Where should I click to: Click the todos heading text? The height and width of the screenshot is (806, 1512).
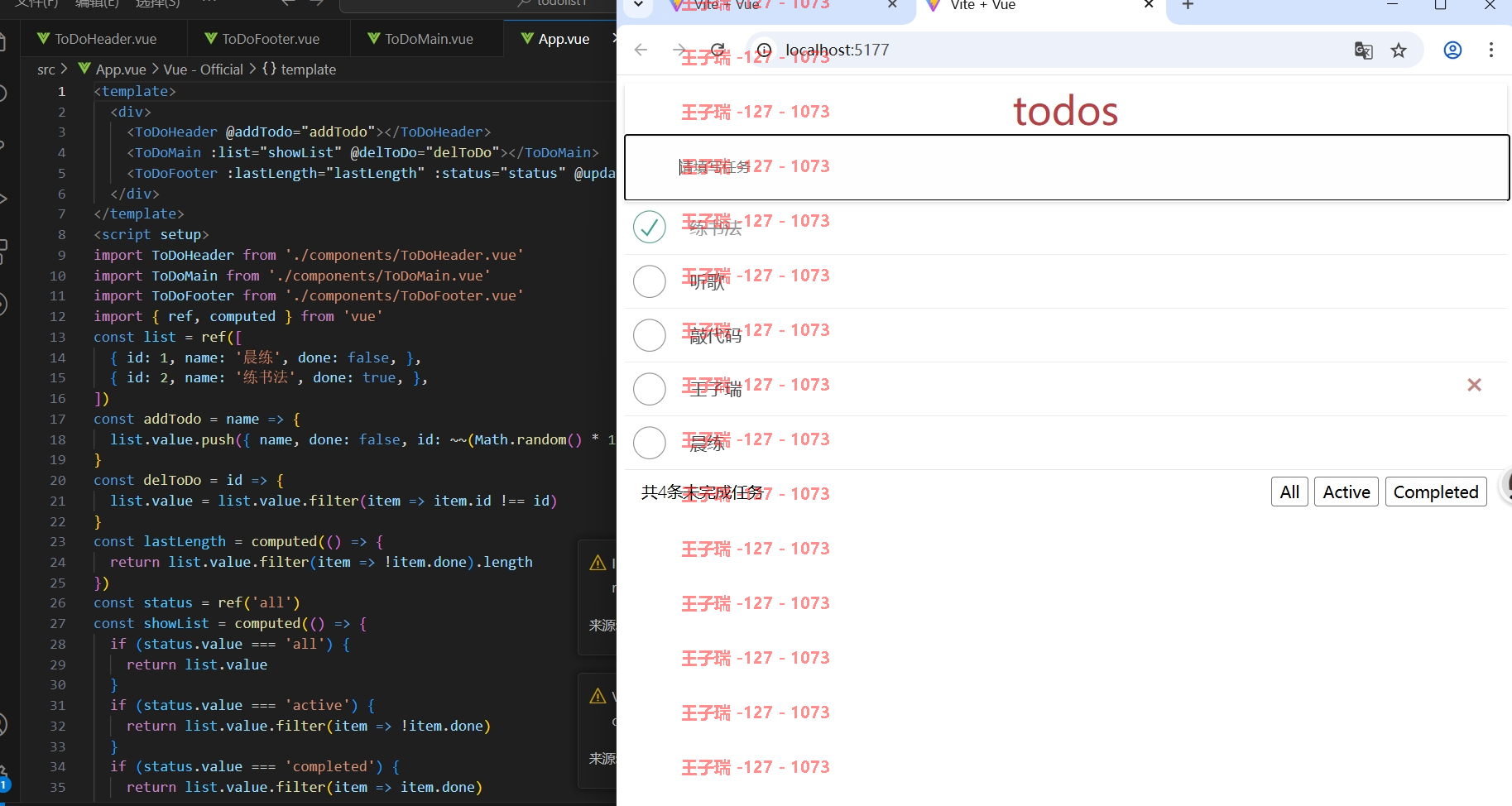(x=1066, y=111)
